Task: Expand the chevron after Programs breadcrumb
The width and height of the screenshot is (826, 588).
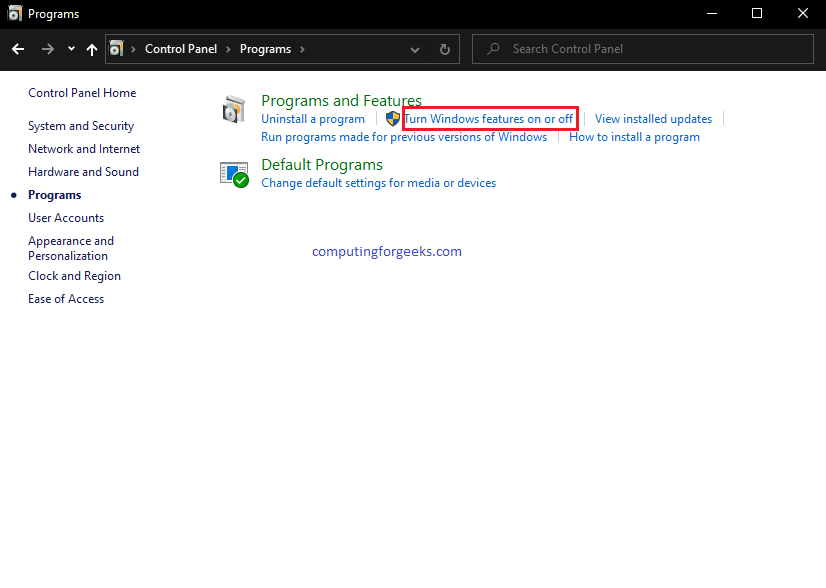Action: 302,50
